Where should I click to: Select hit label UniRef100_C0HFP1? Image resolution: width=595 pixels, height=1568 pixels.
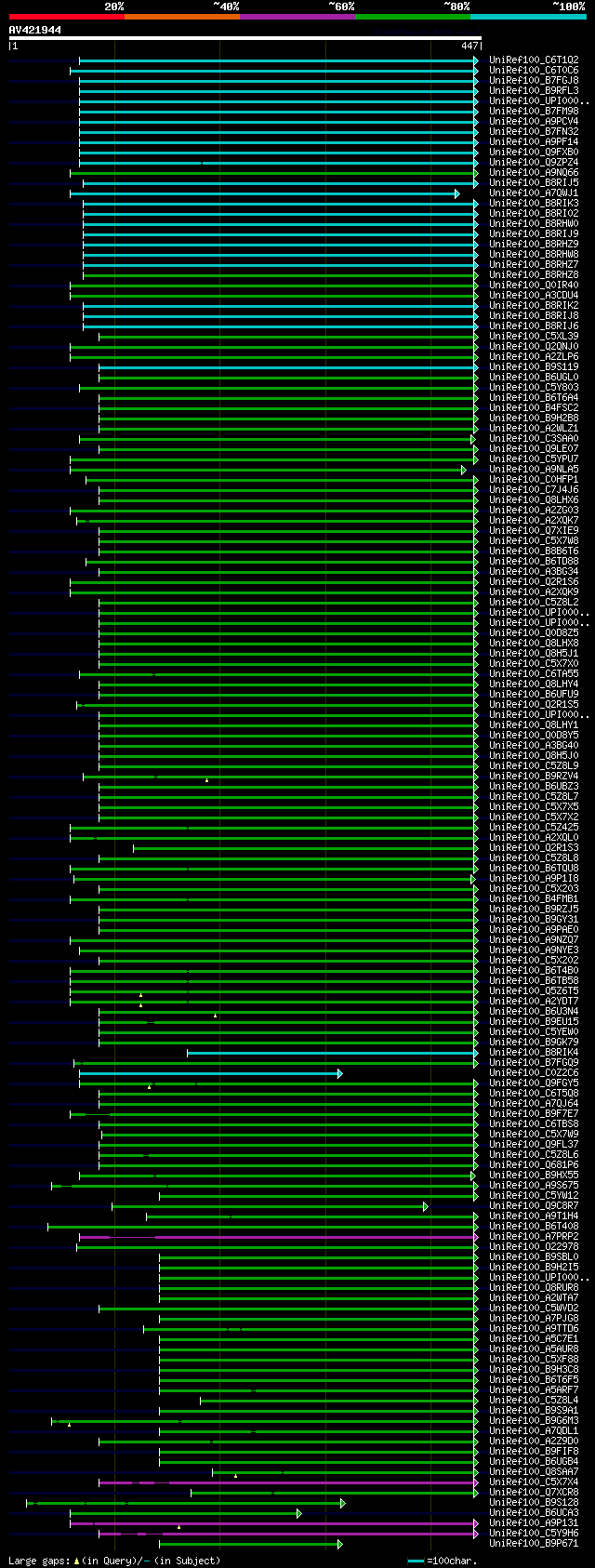534,479
